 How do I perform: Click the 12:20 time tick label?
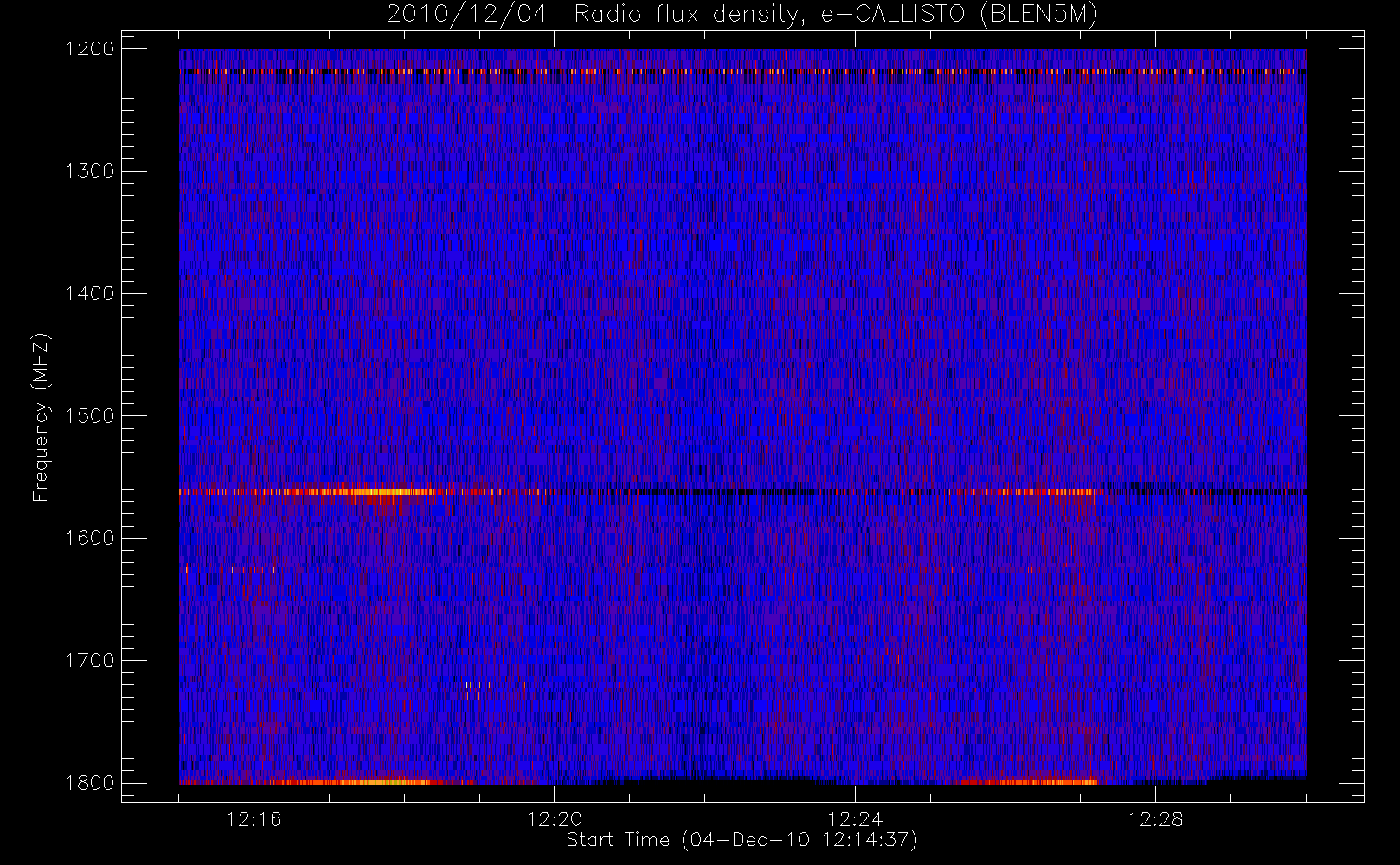tap(555, 819)
